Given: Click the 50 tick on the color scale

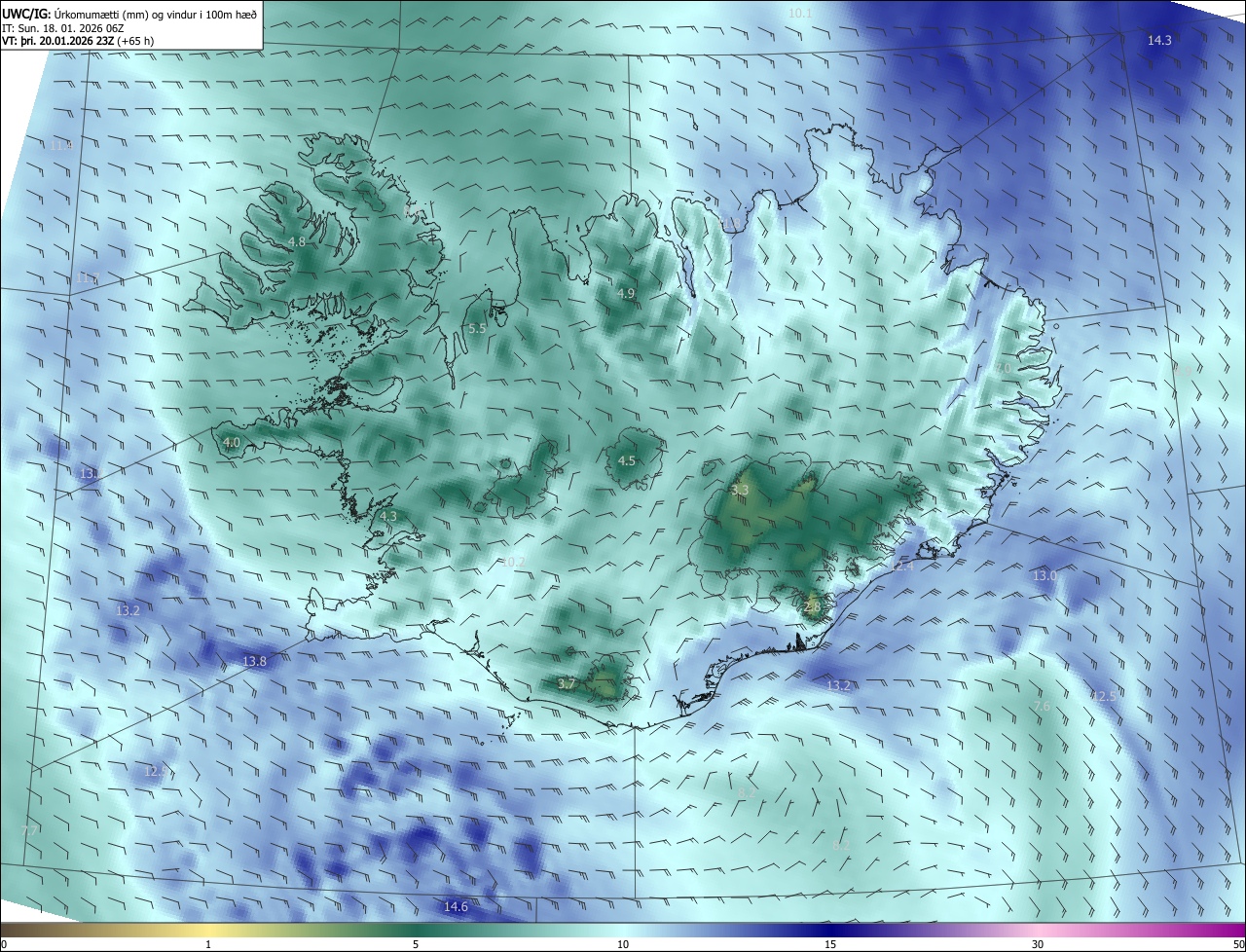Looking at the screenshot, I should click(1238, 944).
